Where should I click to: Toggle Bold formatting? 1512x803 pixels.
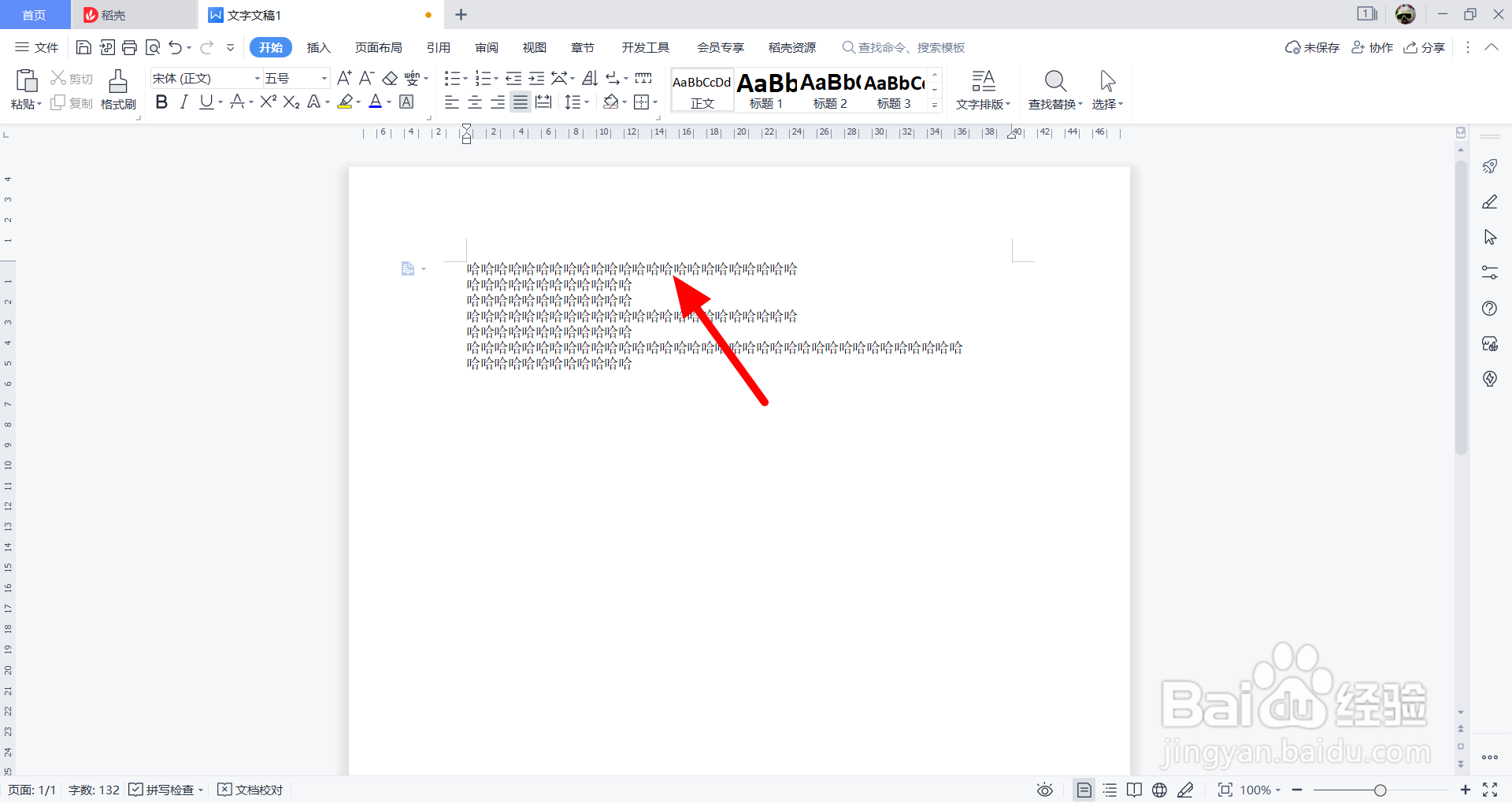tap(161, 102)
